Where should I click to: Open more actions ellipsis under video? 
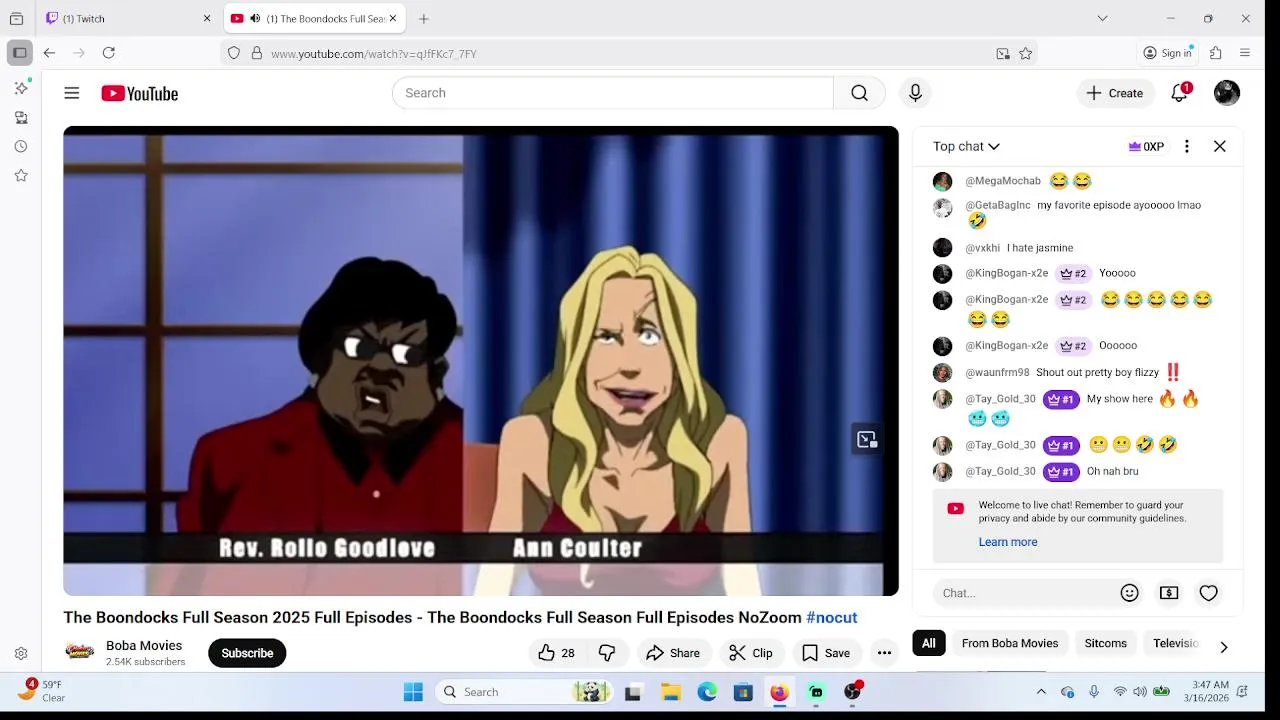click(x=884, y=653)
